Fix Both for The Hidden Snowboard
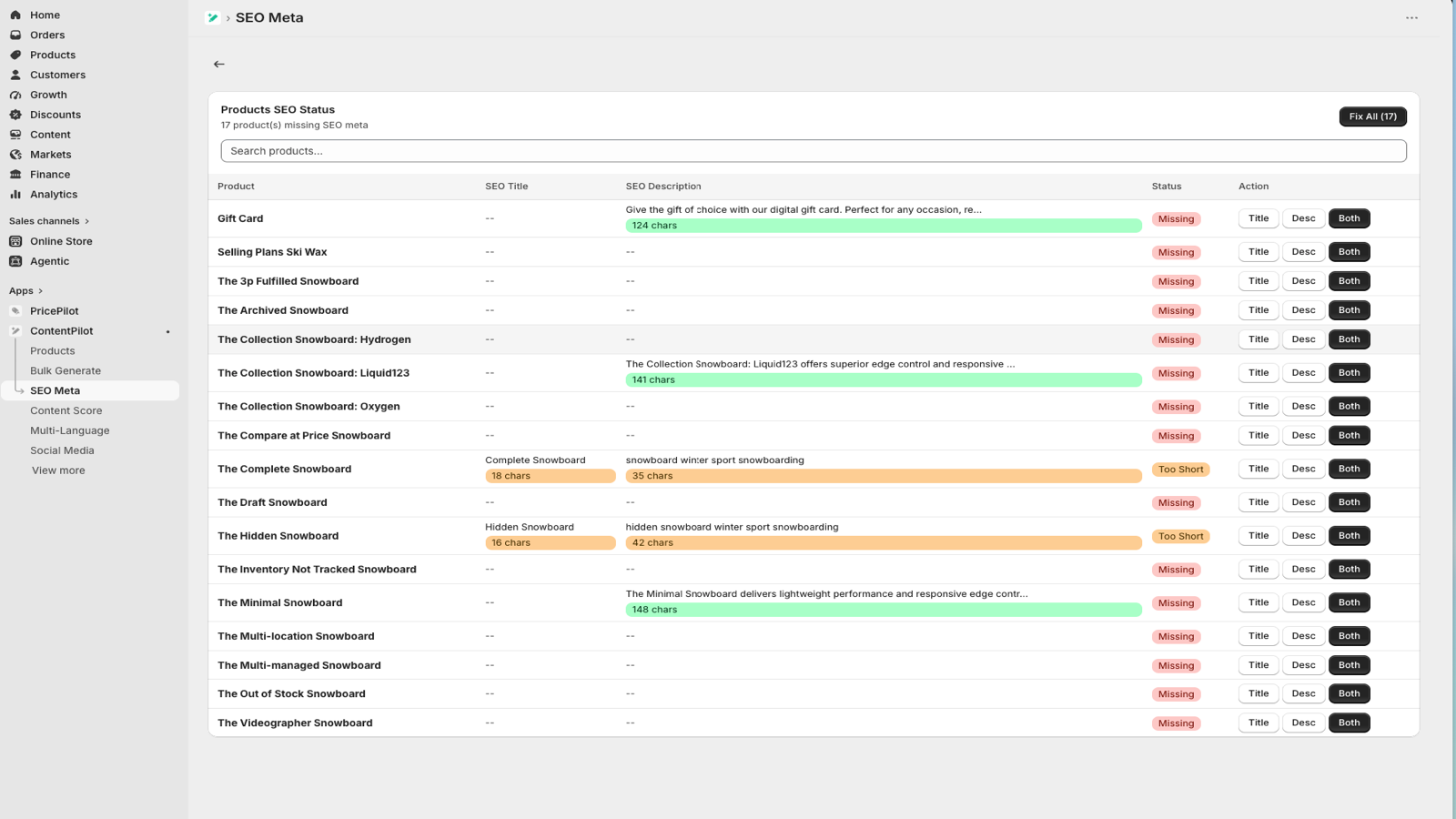 tap(1350, 536)
